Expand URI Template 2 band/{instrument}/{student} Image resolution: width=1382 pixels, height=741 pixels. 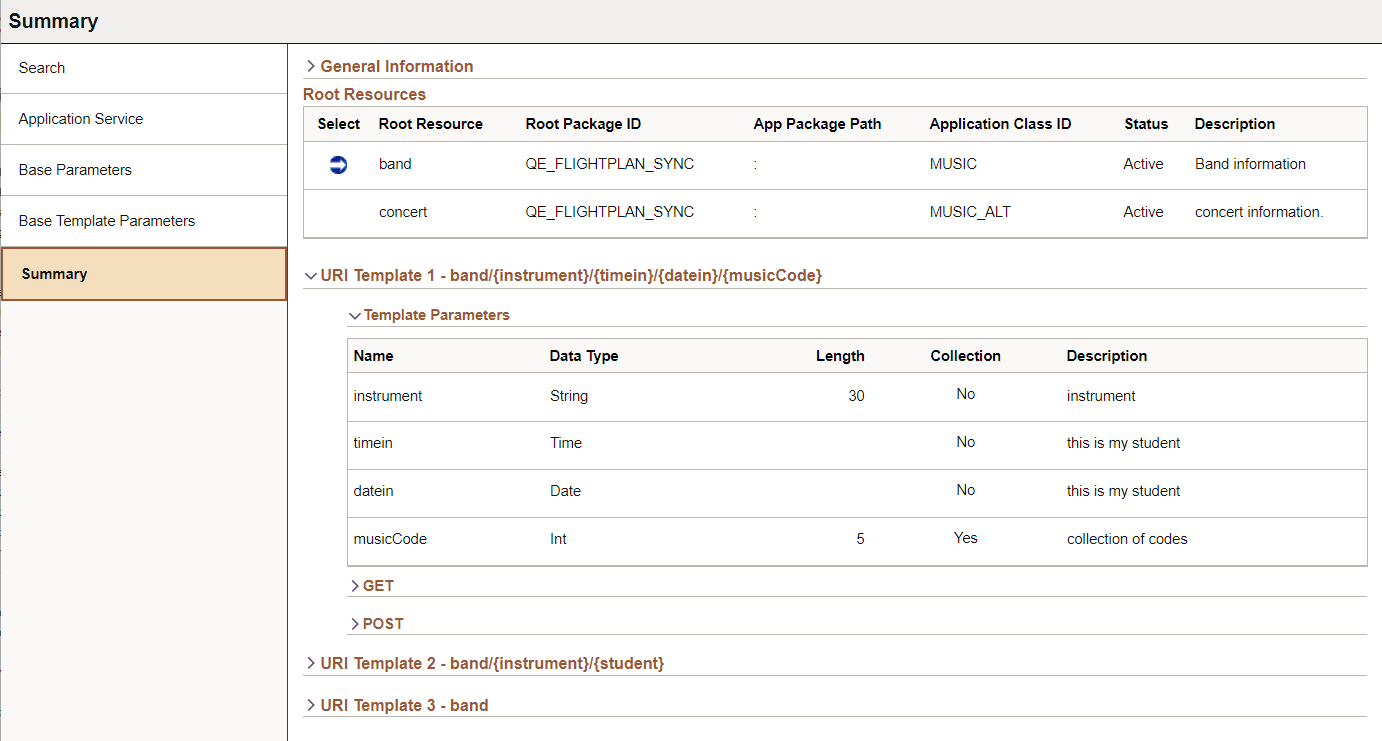485,663
